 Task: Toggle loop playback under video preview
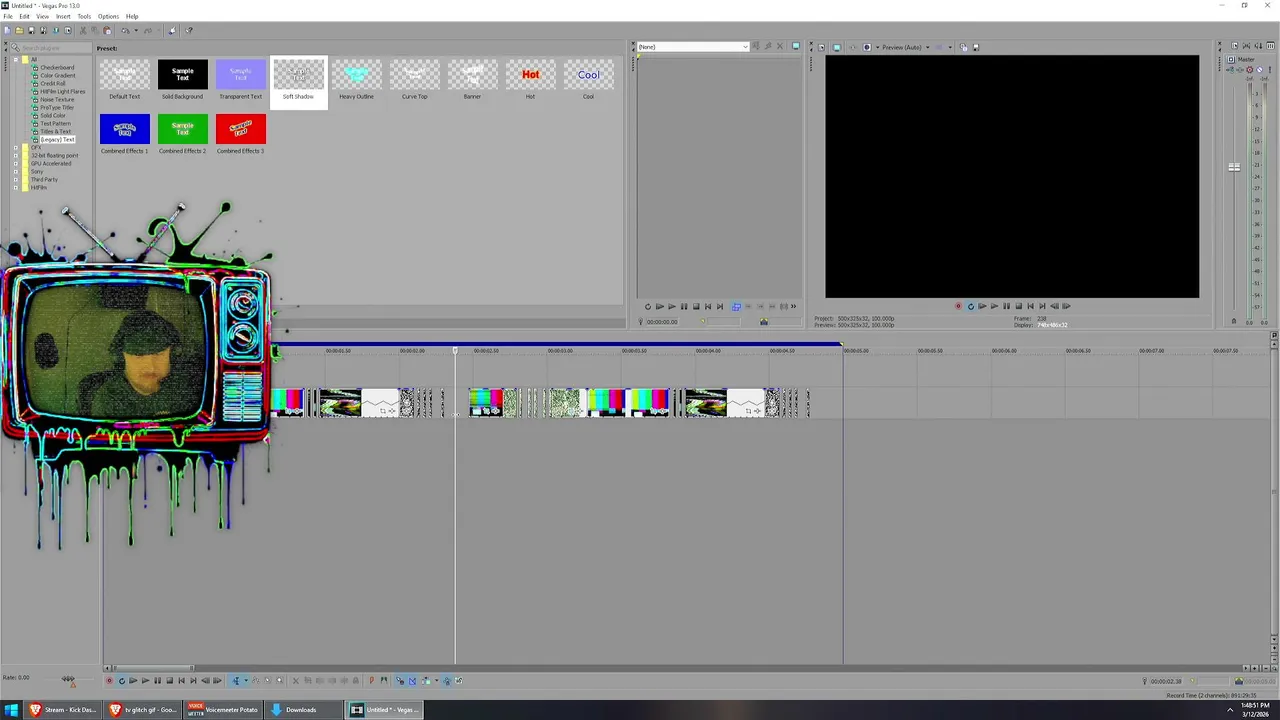(x=971, y=306)
